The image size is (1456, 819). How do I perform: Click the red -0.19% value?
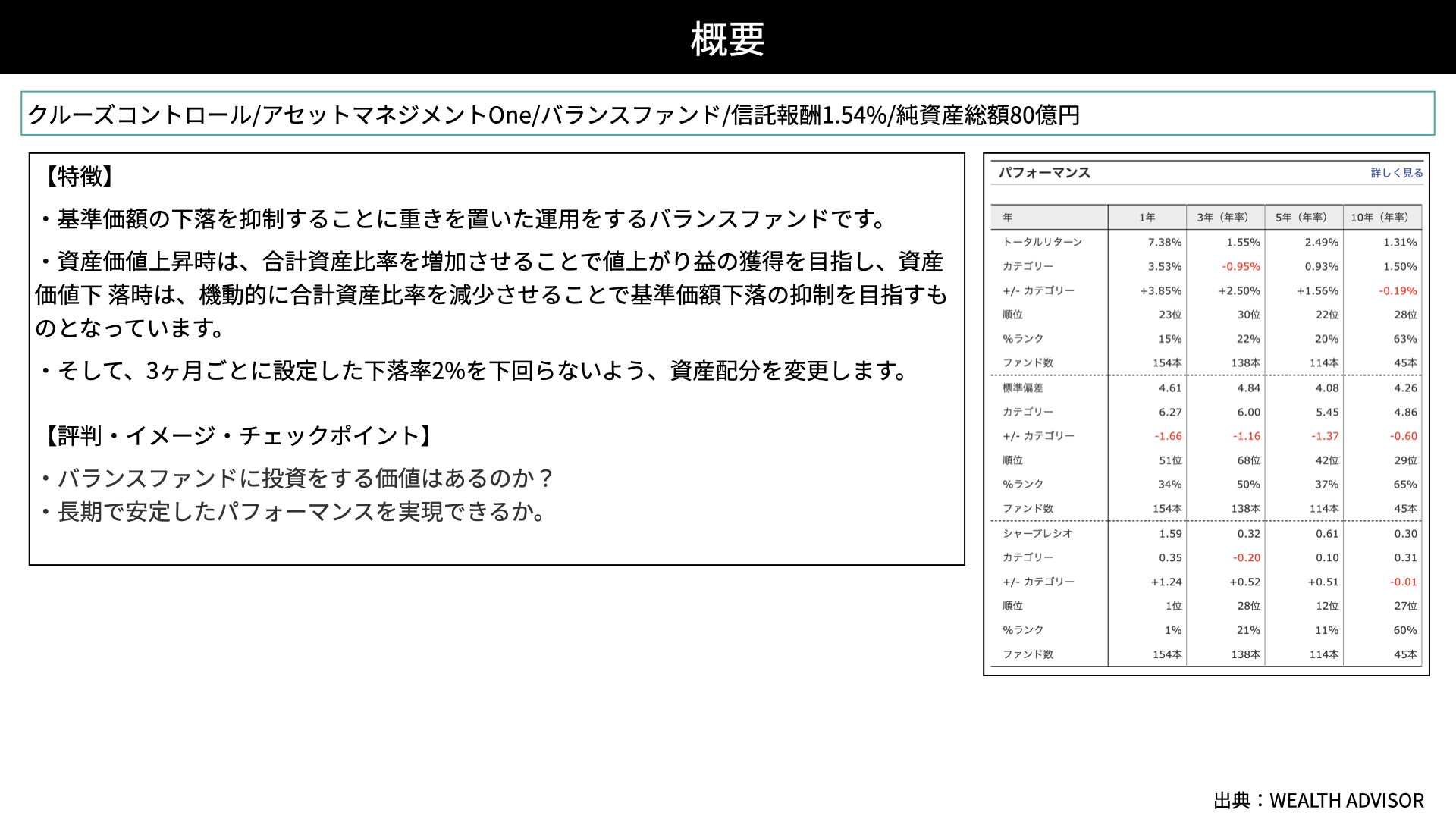(1398, 291)
